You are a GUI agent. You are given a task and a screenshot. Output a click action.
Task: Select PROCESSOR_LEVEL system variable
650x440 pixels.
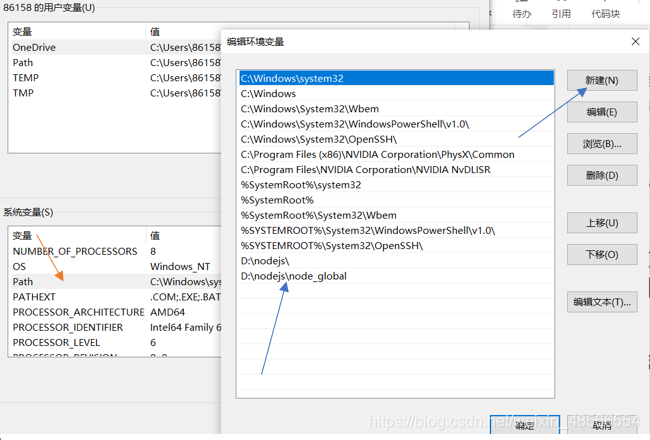click(x=115, y=343)
